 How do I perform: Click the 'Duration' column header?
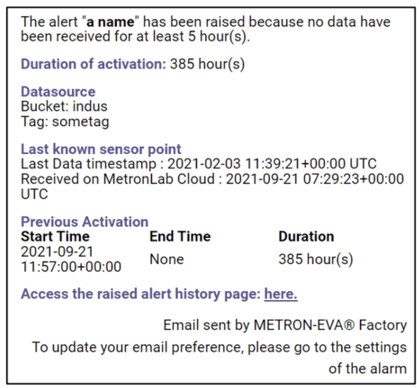[306, 236]
